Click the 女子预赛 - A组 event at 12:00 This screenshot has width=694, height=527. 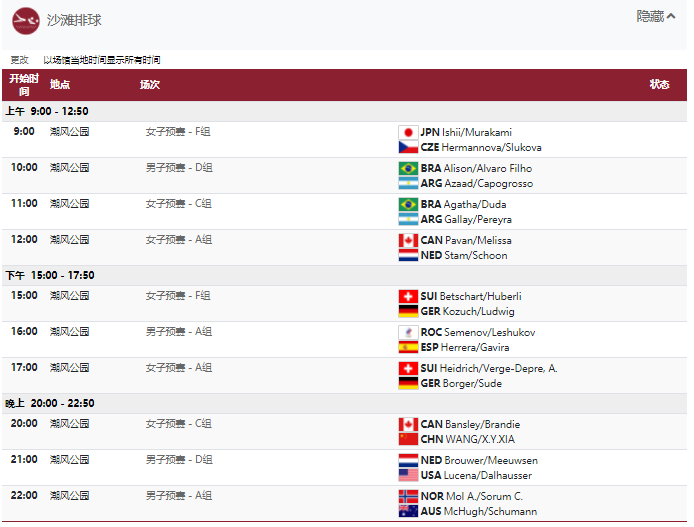179,239
